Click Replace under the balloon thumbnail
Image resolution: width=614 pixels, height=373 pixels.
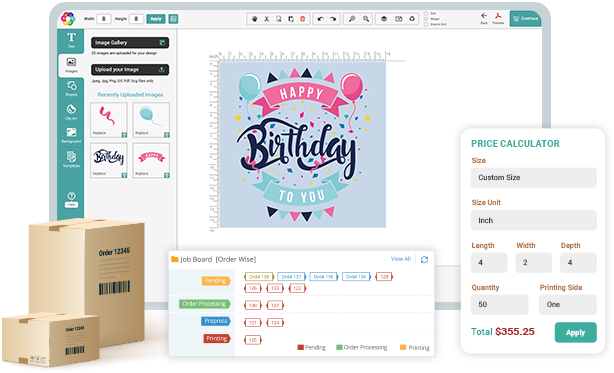(x=142, y=133)
